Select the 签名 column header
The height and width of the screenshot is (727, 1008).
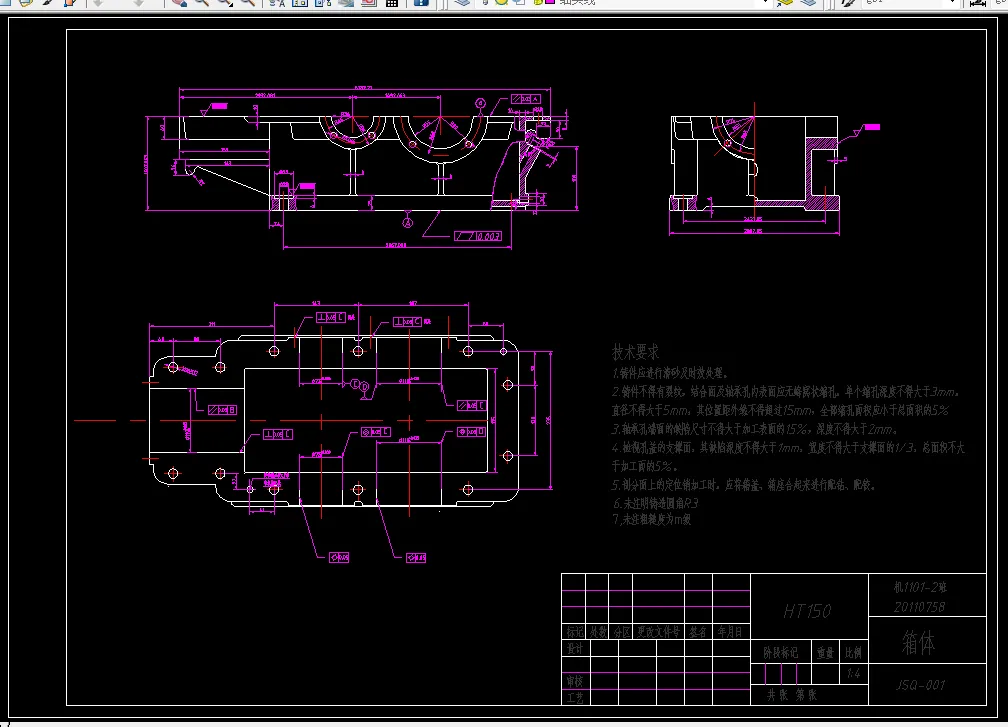(x=698, y=632)
